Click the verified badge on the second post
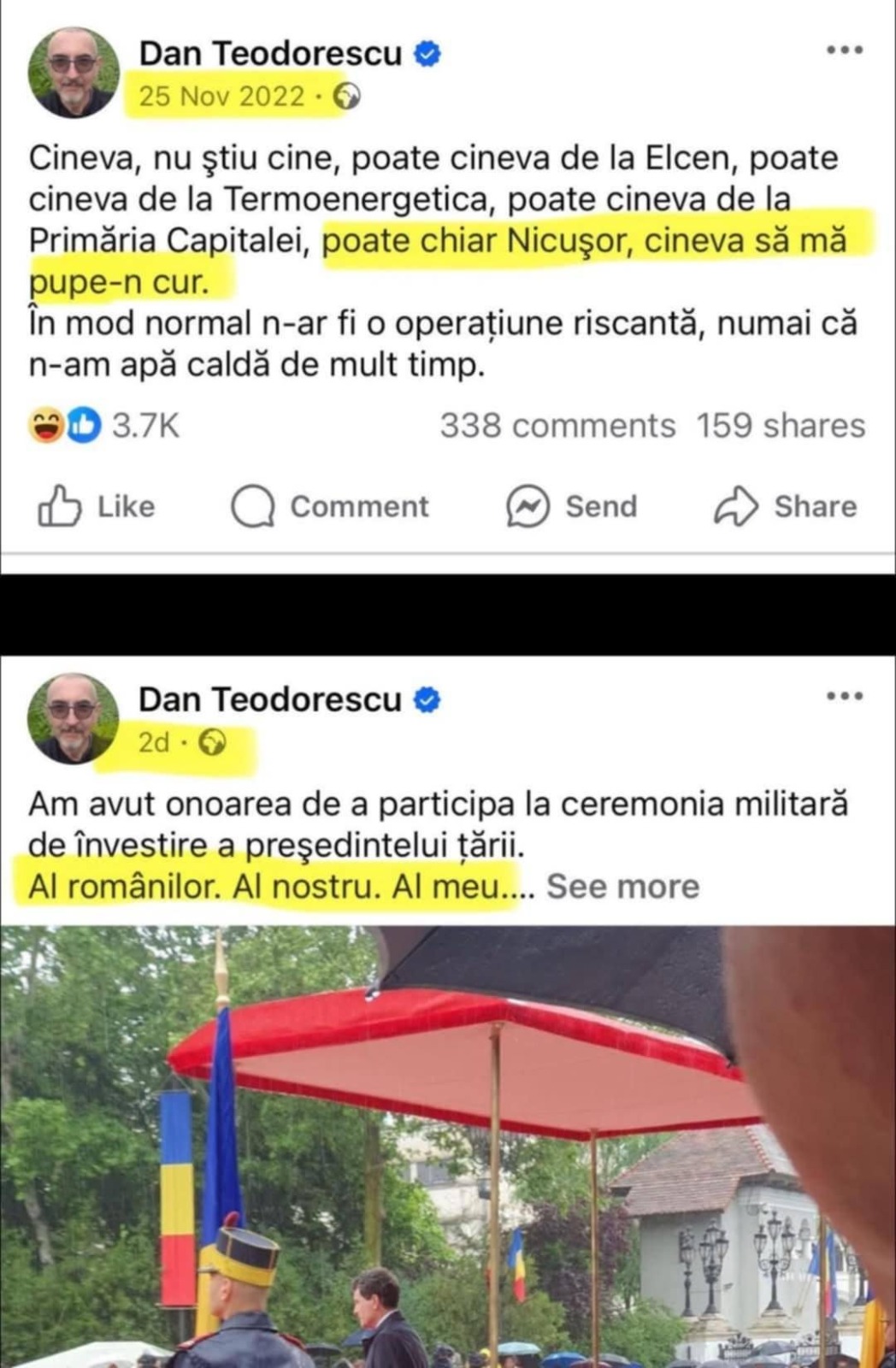This screenshot has height=1368, width=896. (x=427, y=700)
